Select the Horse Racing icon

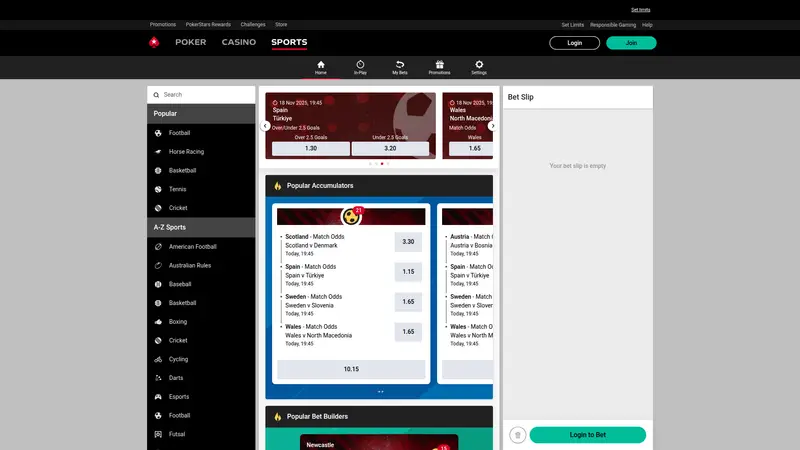(158, 152)
